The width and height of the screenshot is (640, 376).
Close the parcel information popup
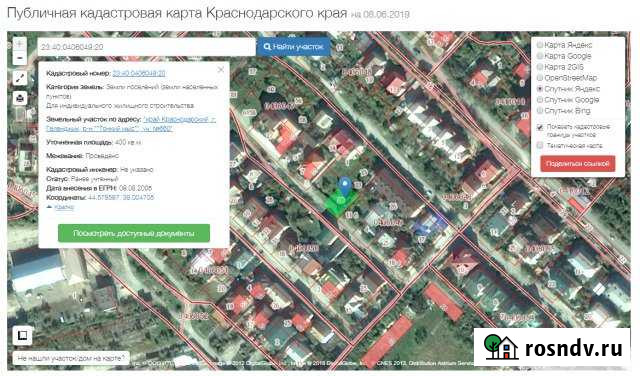click(221, 69)
